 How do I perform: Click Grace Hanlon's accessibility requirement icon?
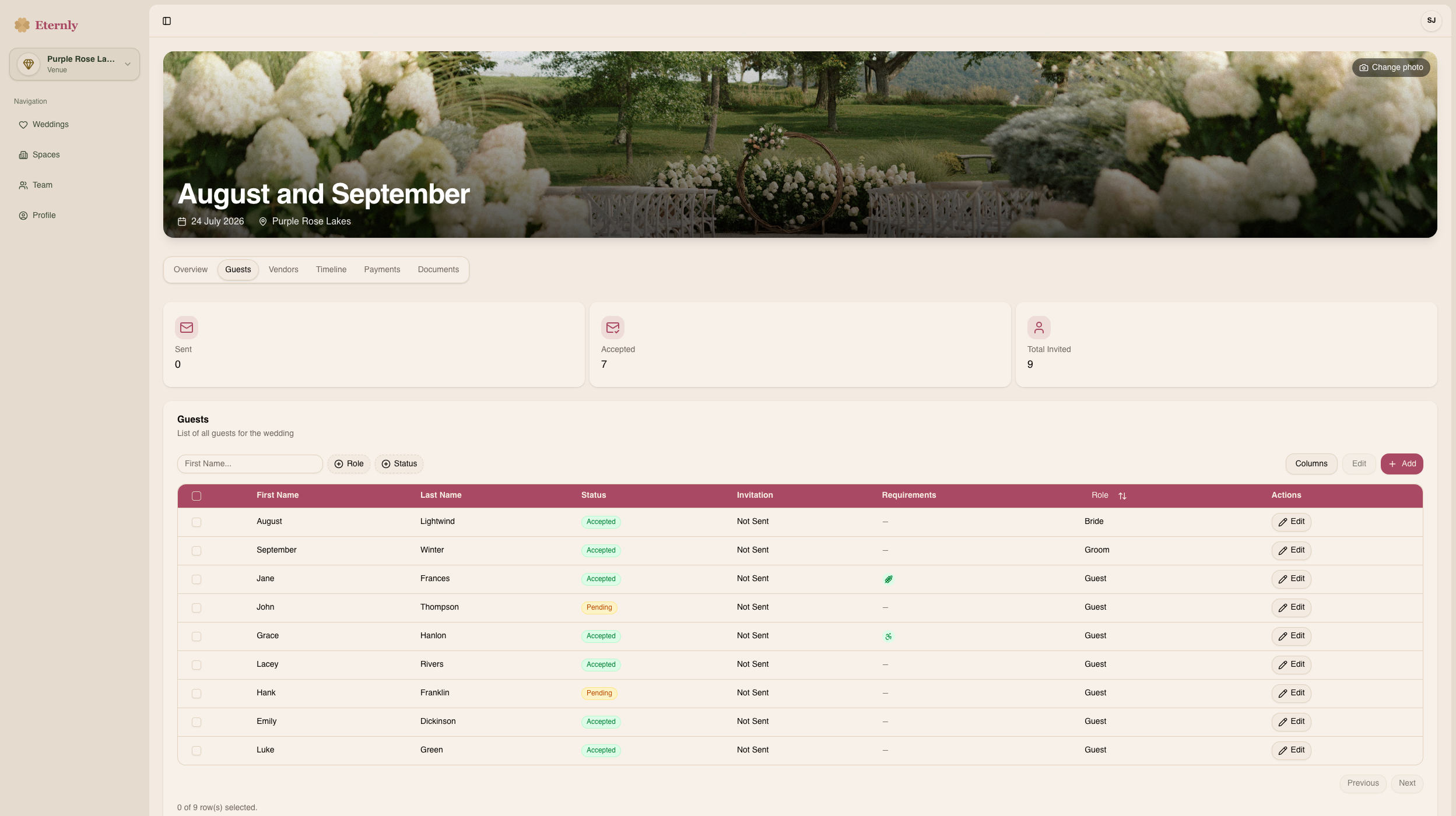[x=888, y=636]
